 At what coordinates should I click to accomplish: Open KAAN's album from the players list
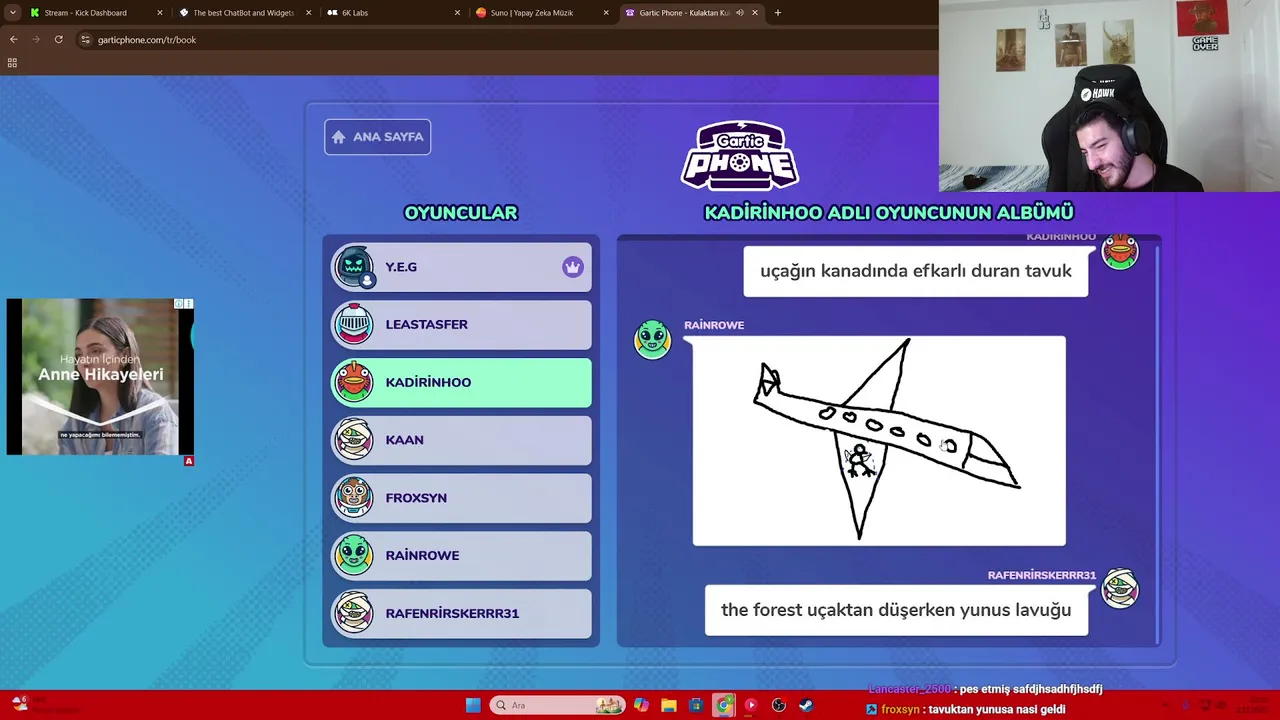[x=461, y=440]
